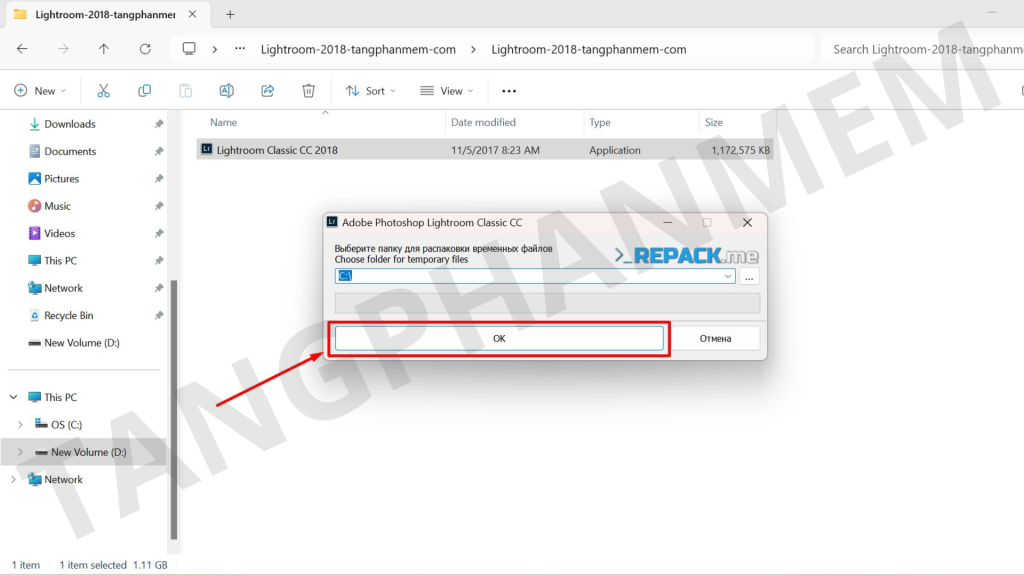Select Lightroom Classic CC 2018 file row
The width and height of the screenshot is (1024, 576).
[x=485, y=150]
